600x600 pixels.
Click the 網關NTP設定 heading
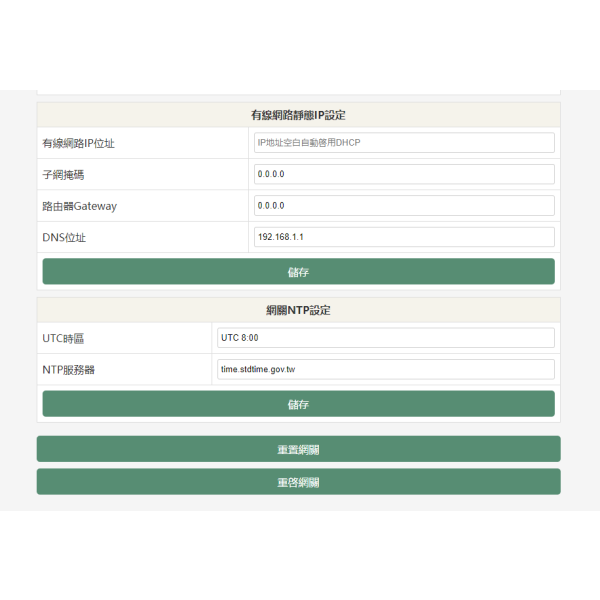298,310
